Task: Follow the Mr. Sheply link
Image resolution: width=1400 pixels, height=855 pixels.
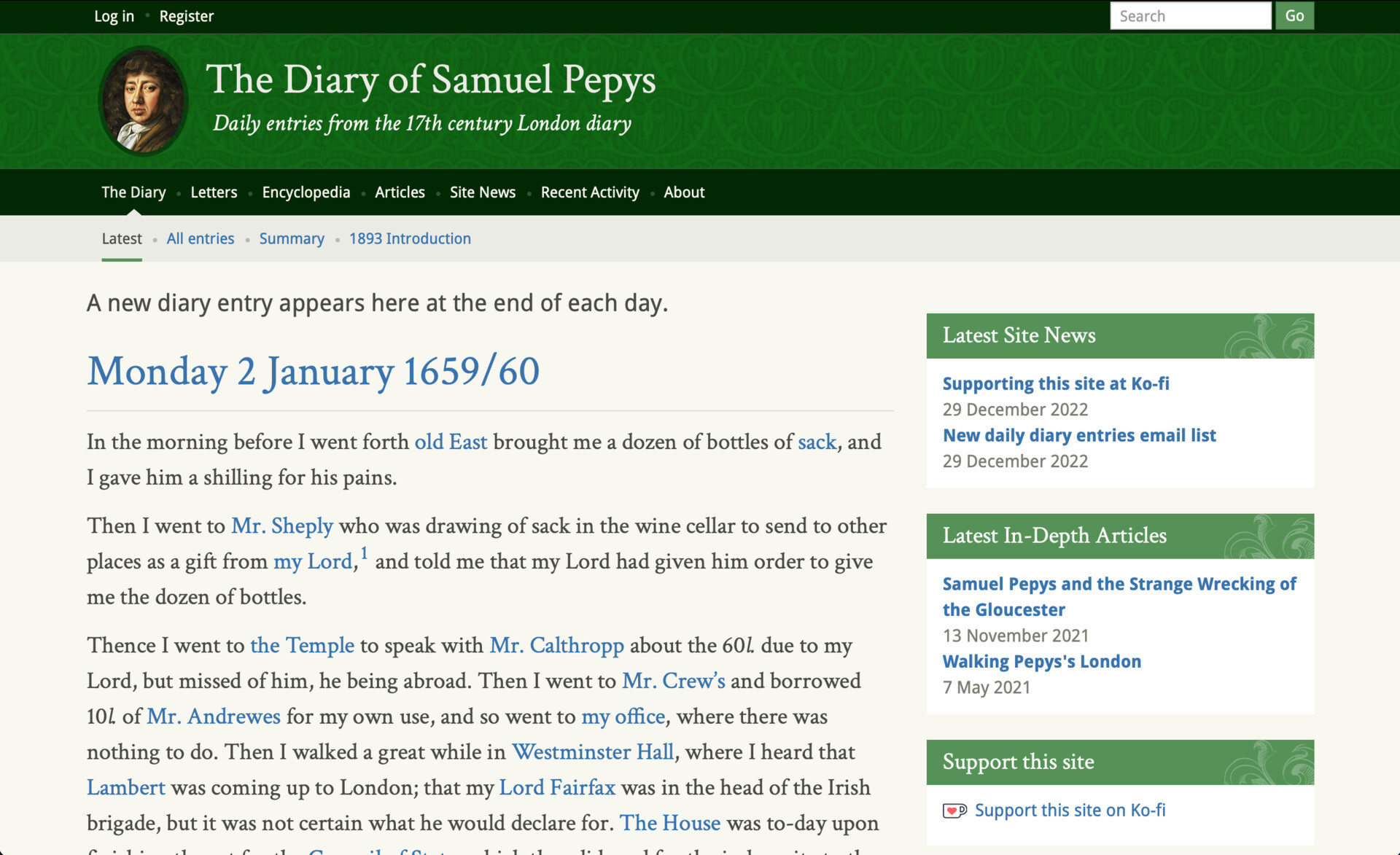Action: (x=282, y=526)
